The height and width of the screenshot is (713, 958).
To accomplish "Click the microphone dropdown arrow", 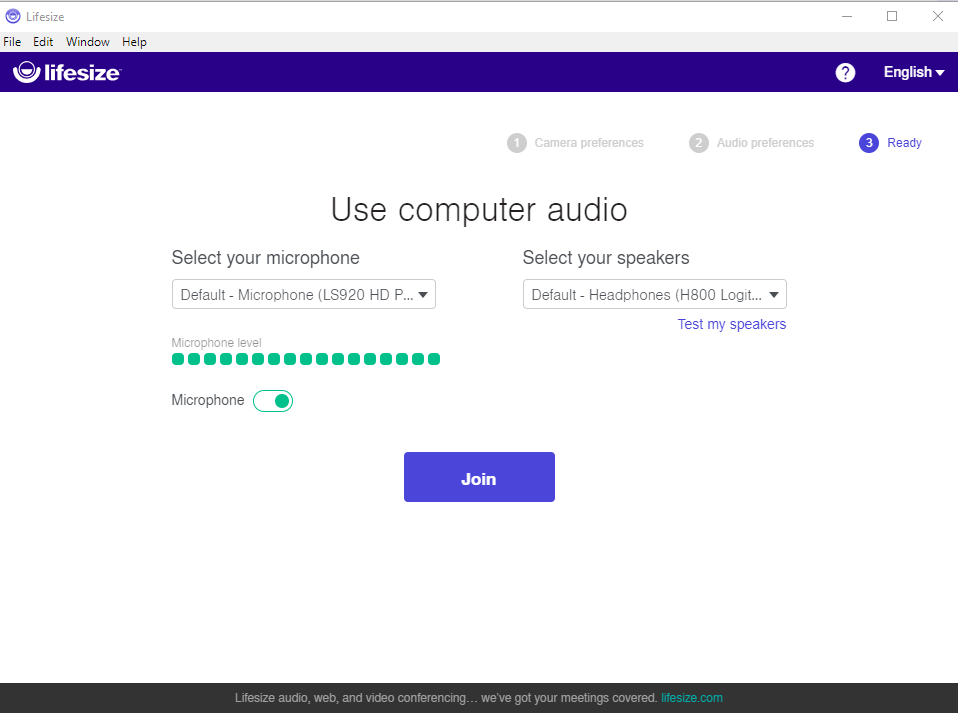I will click(424, 294).
